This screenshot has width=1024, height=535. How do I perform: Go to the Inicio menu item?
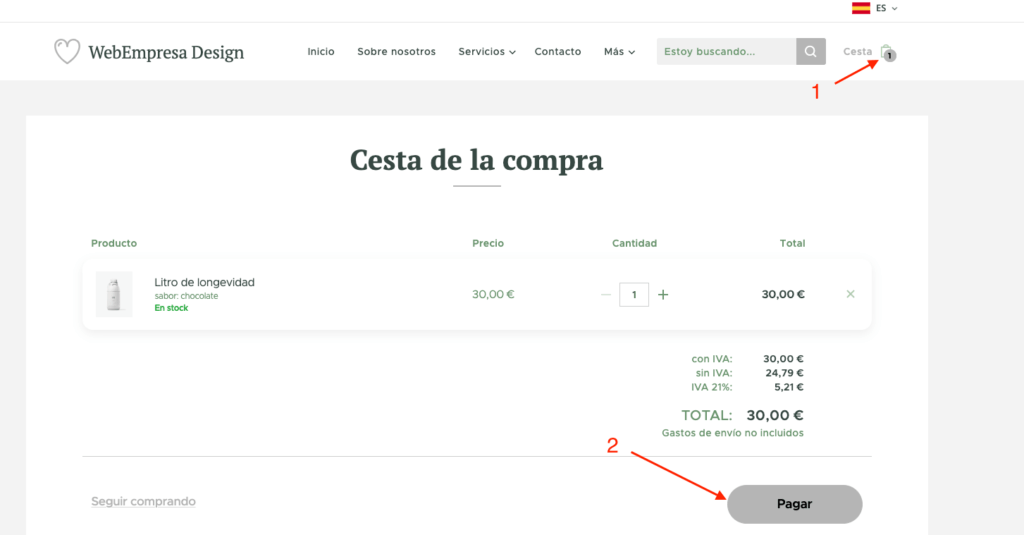pyautogui.click(x=321, y=52)
